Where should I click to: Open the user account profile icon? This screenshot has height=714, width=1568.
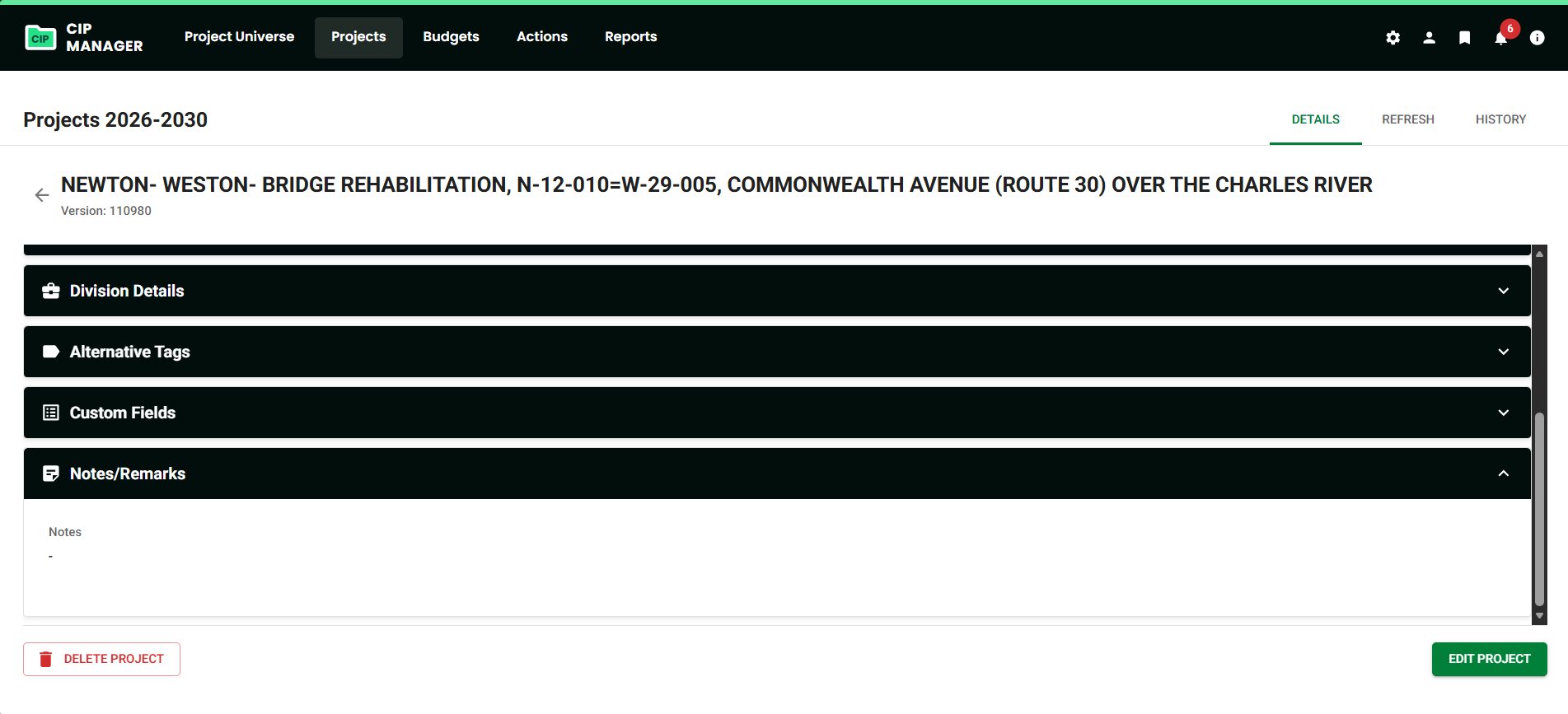coord(1429,38)
